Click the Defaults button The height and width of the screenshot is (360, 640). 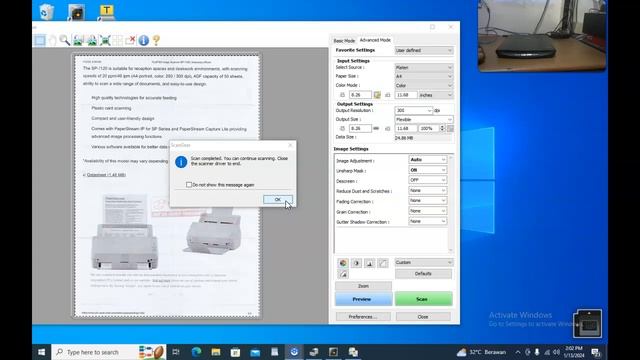pos(423,274)
